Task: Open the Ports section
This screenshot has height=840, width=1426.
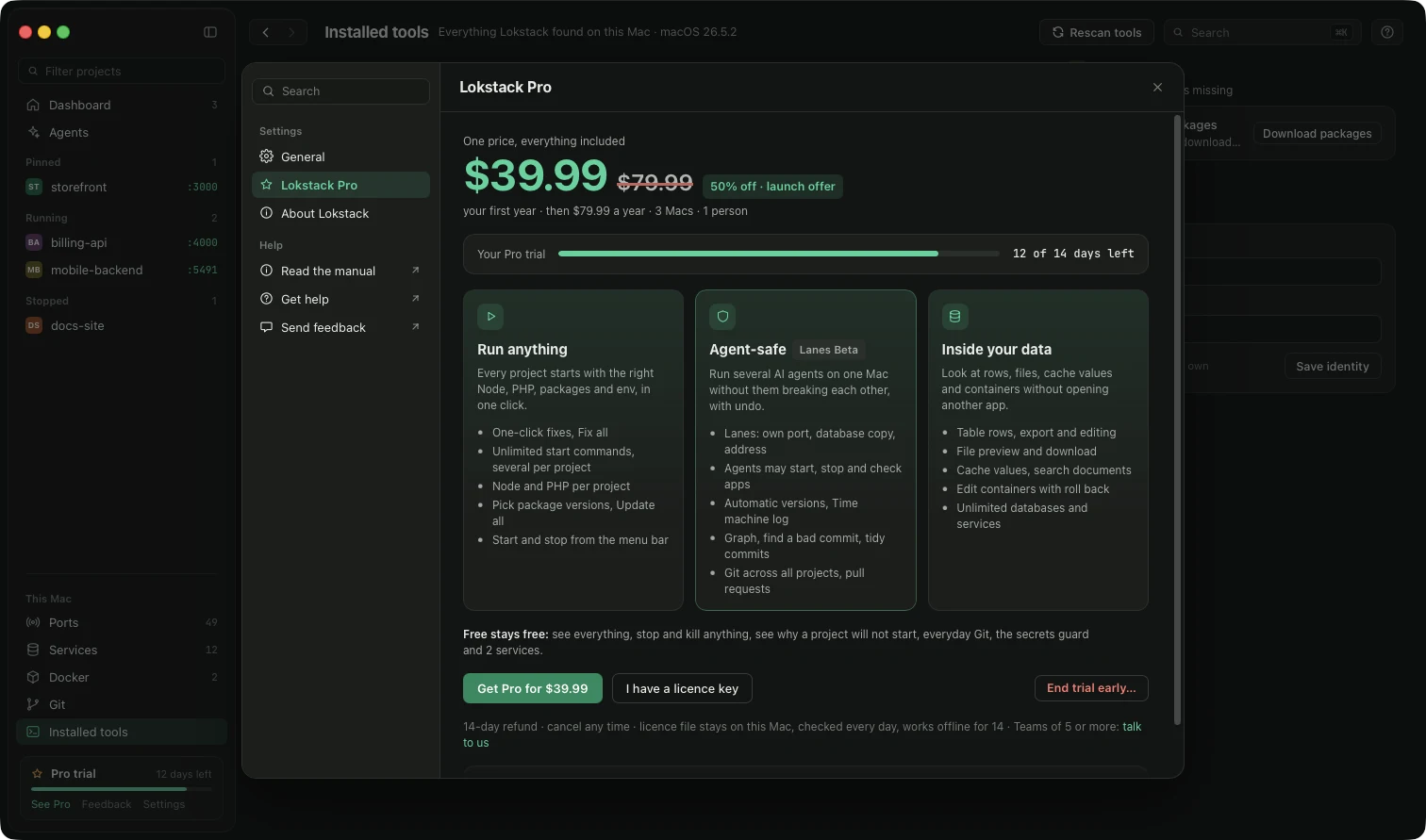Action: coord(122,622)
